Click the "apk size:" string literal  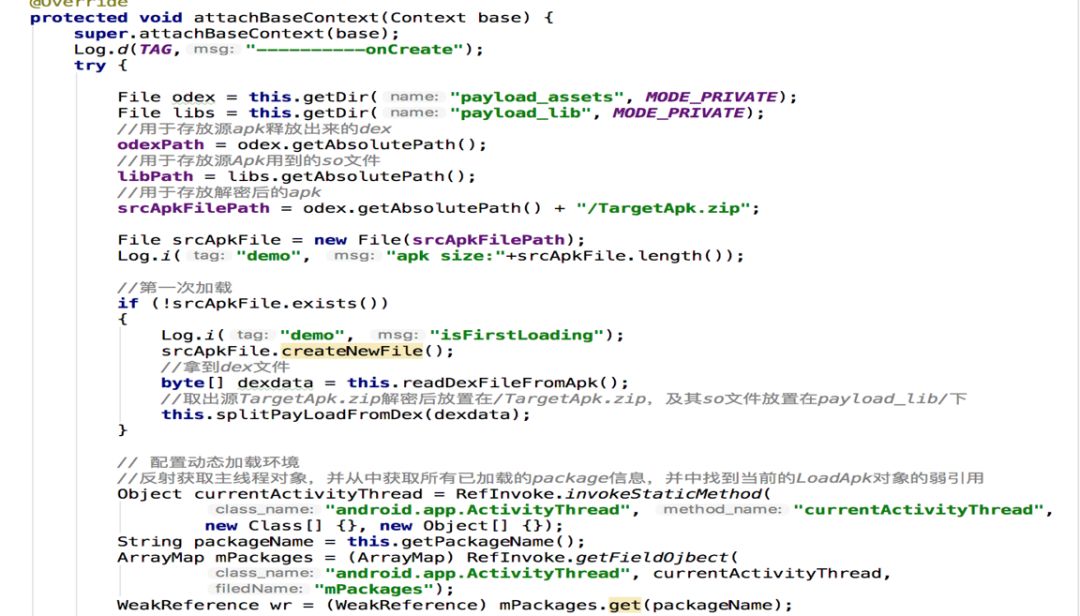pos(446,256)
